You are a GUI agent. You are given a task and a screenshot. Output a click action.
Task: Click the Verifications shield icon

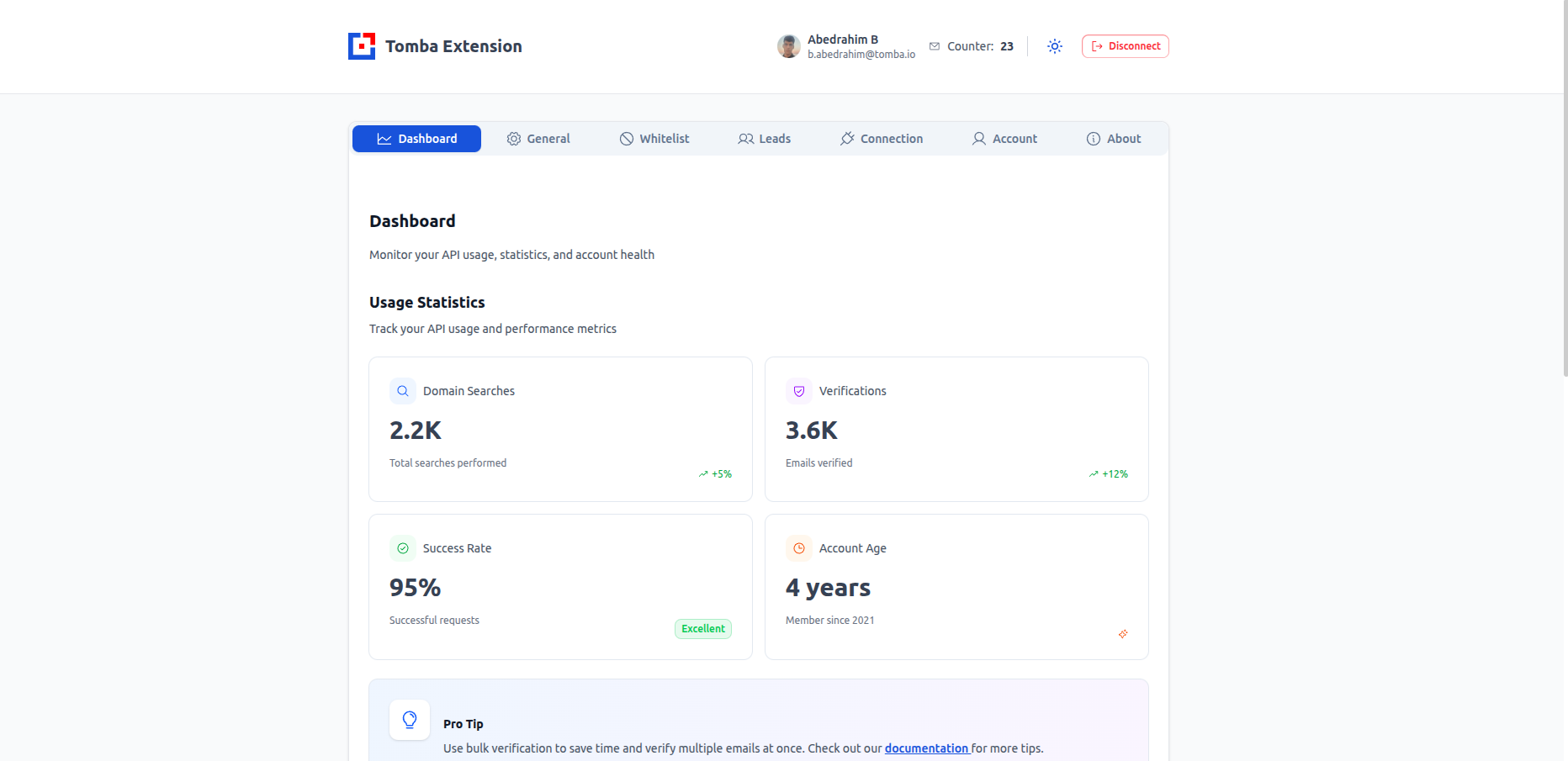[x=799, y=391]
